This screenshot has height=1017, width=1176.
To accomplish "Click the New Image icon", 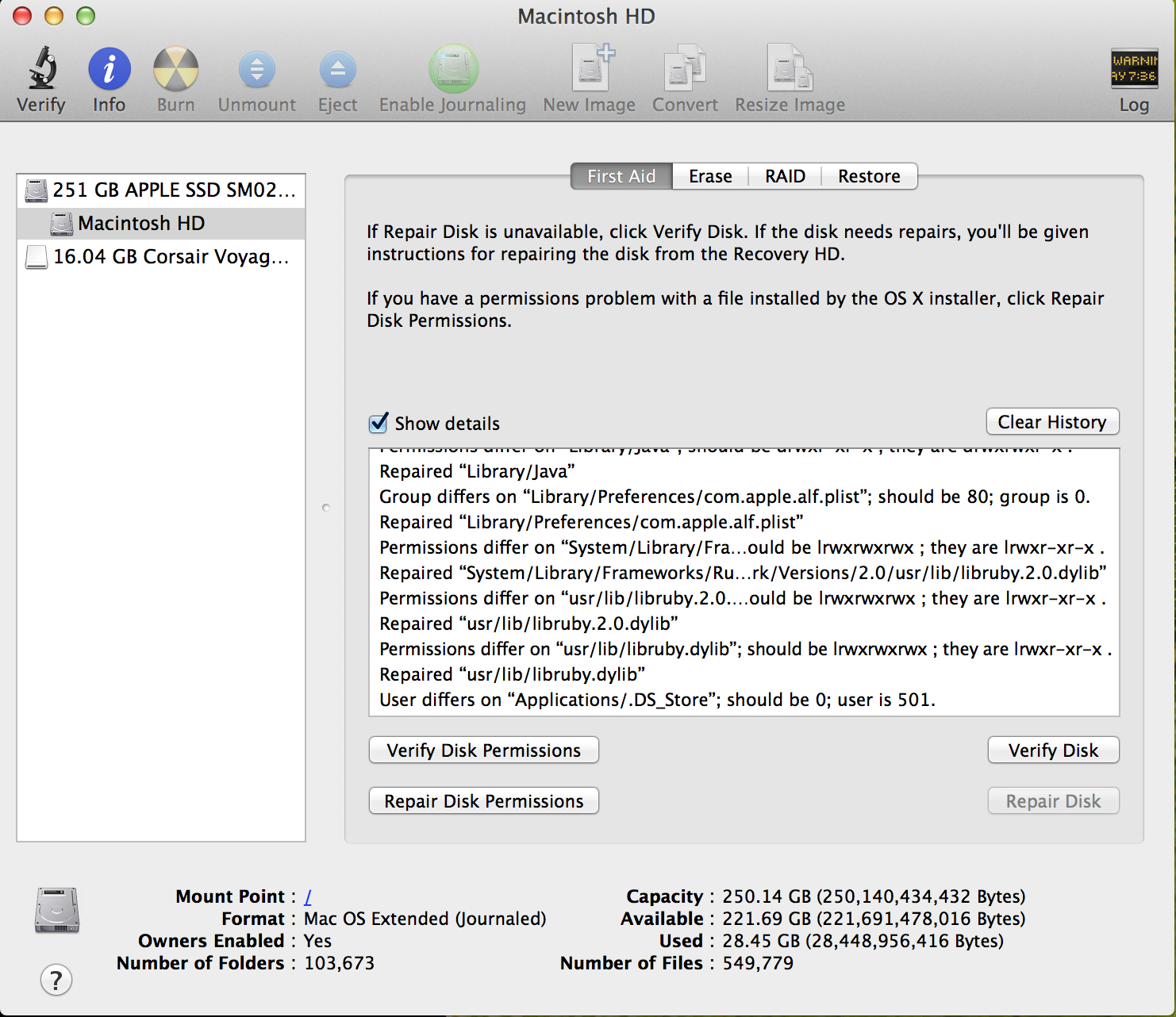I will (x=593, y=67).
